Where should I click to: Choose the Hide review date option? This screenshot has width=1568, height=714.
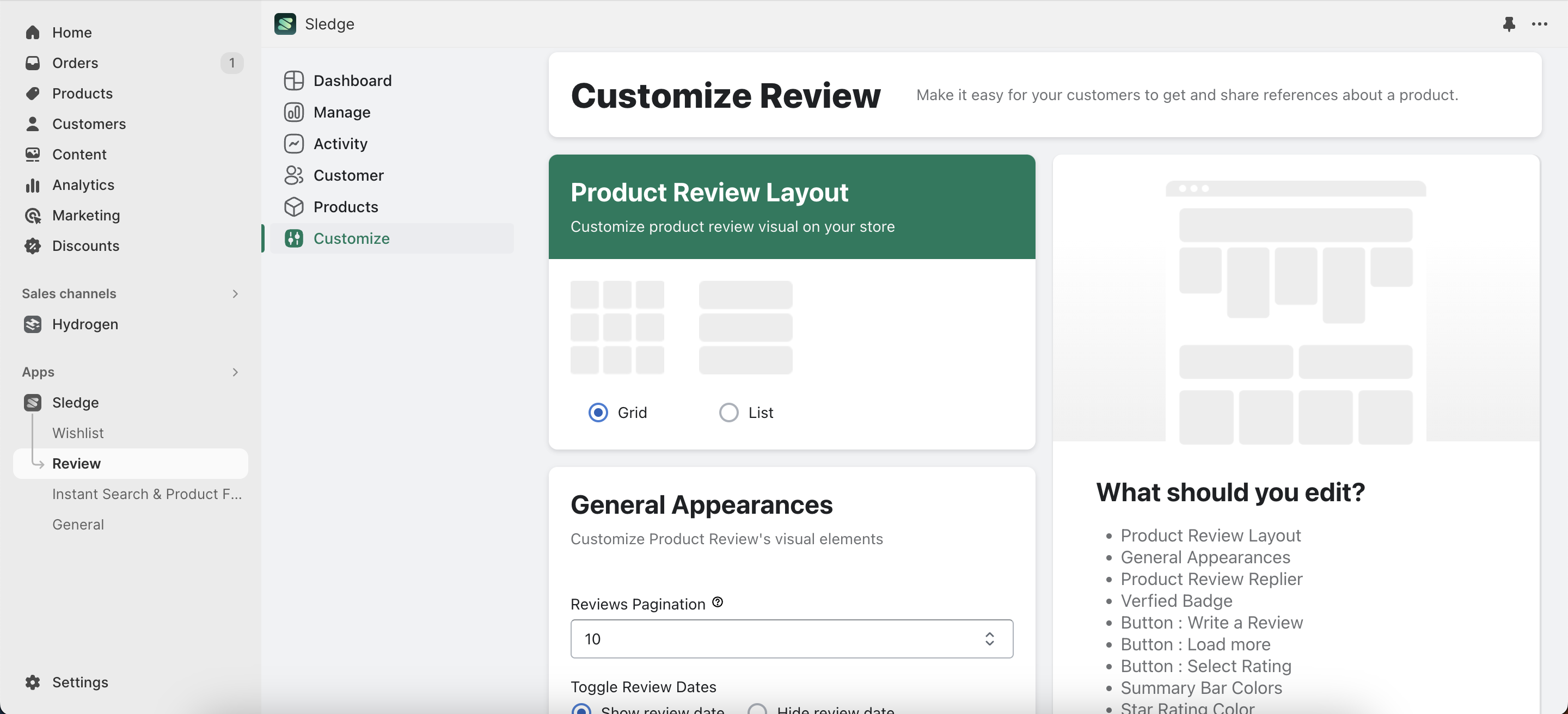coord(757,709)
